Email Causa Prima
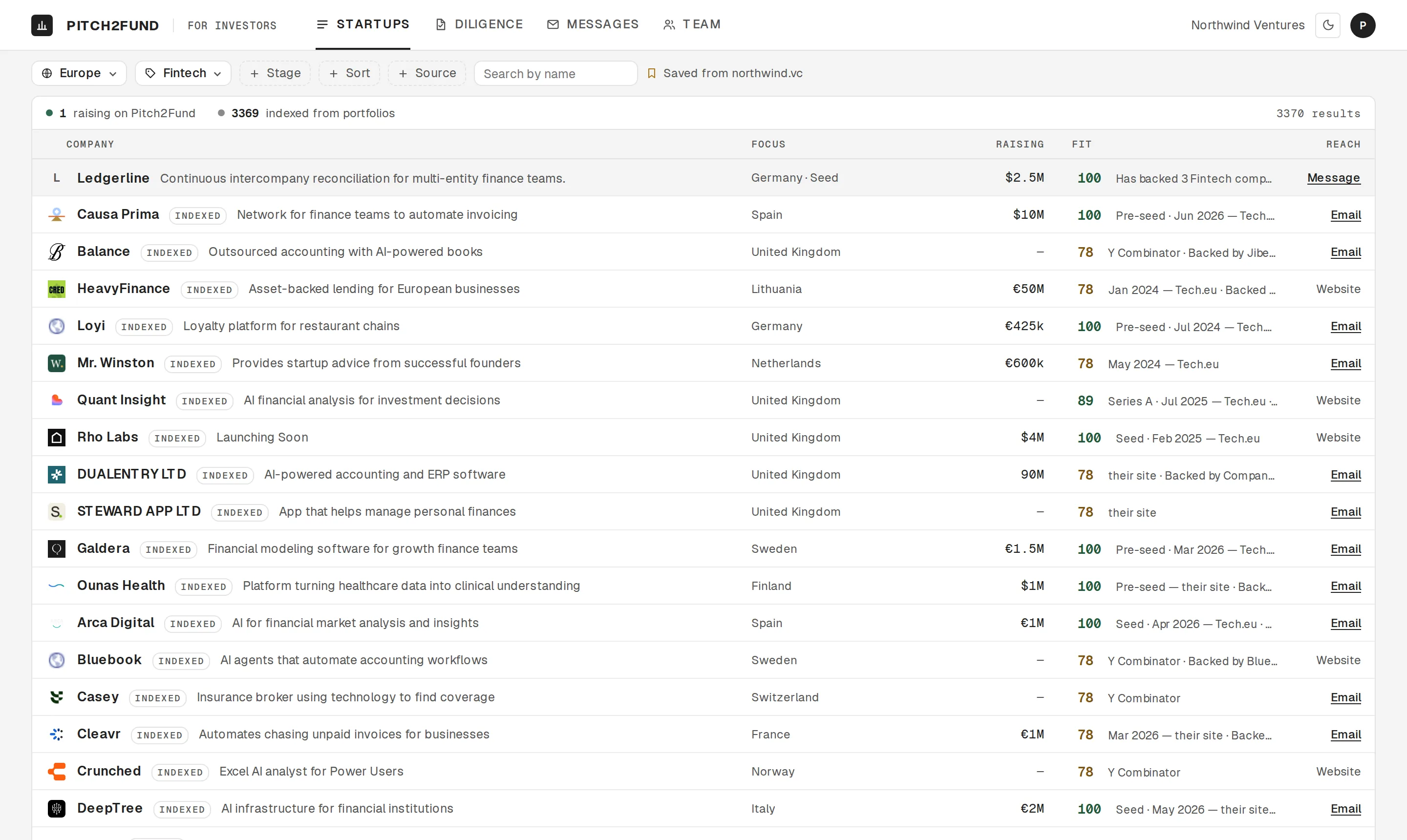 [x=1345, y=215]
